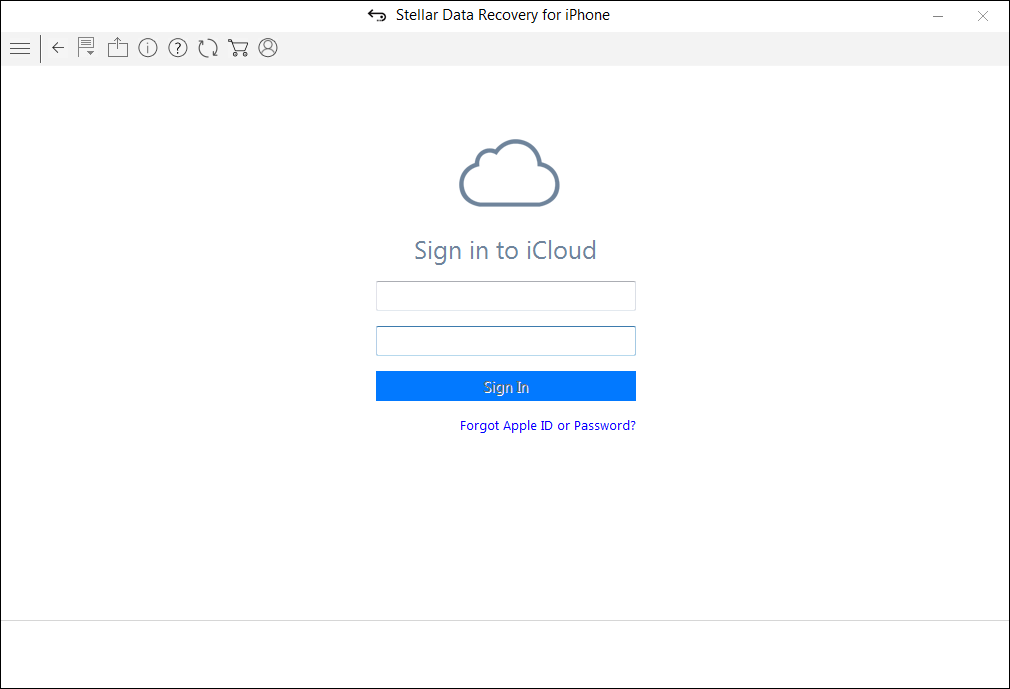This screenshot has width=1010, height=689.
Task: Open the hamburger menu
Action: point(19,48)
